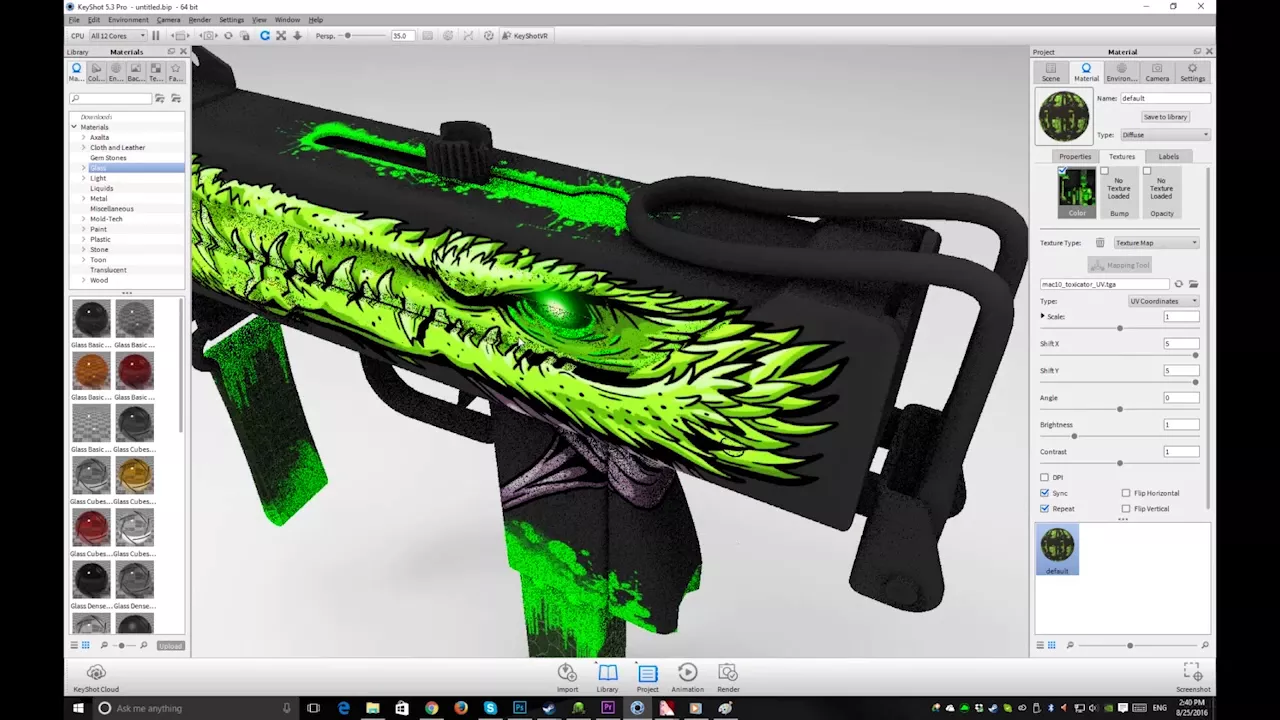Open the Environment menu
This screenshot has width=1280, height=720.
[x=128, y=20]
